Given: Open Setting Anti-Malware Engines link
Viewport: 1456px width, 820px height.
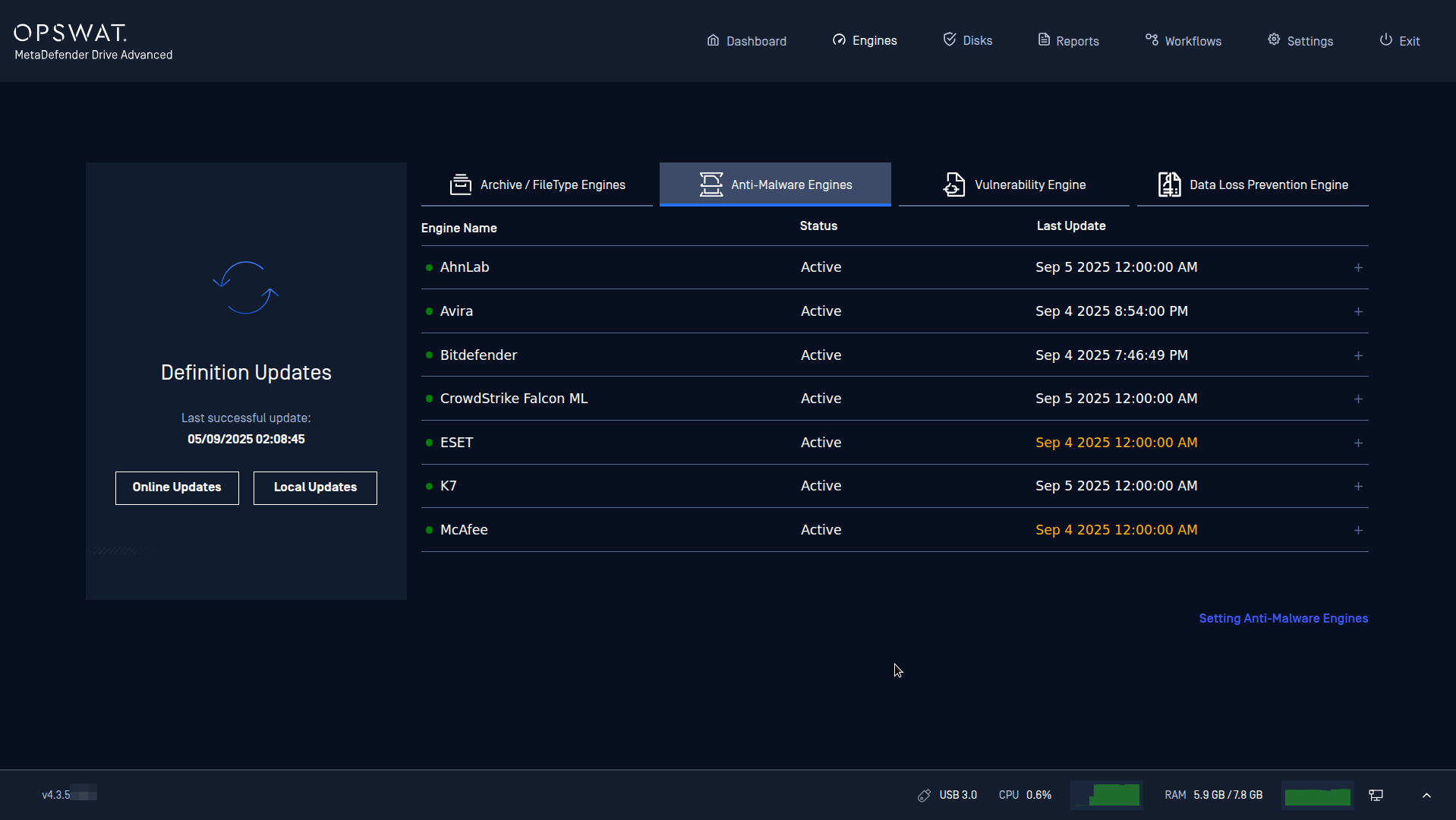Looking at the screenshot, I should point(1283,618).
